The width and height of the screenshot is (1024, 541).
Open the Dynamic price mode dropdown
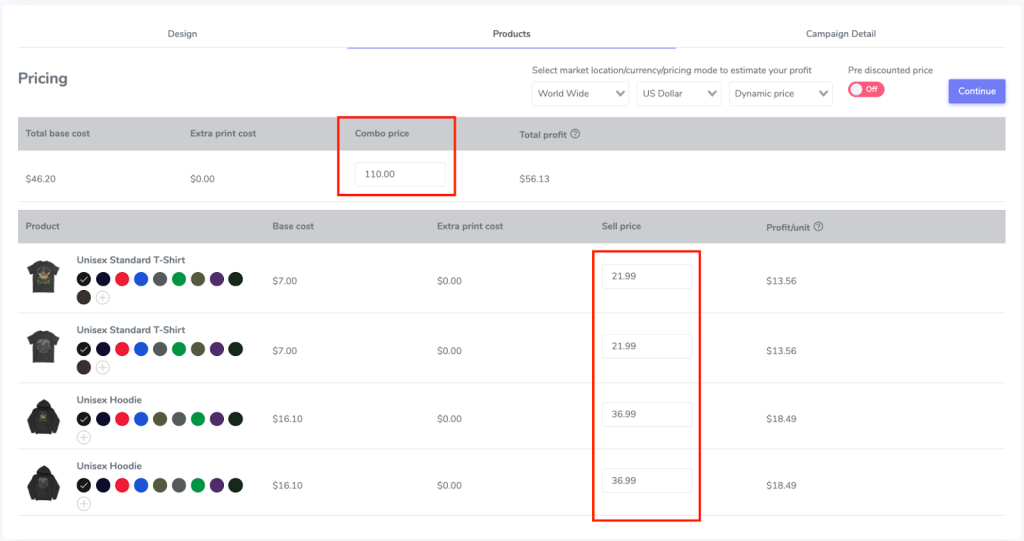coord(780,93)
